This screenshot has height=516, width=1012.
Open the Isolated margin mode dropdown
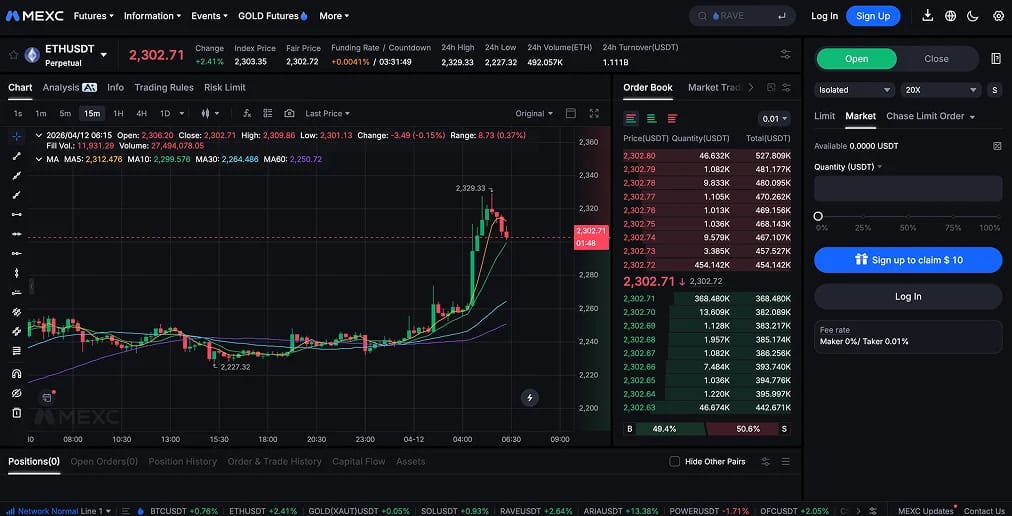pyautogui.click(x=854, y=90)
